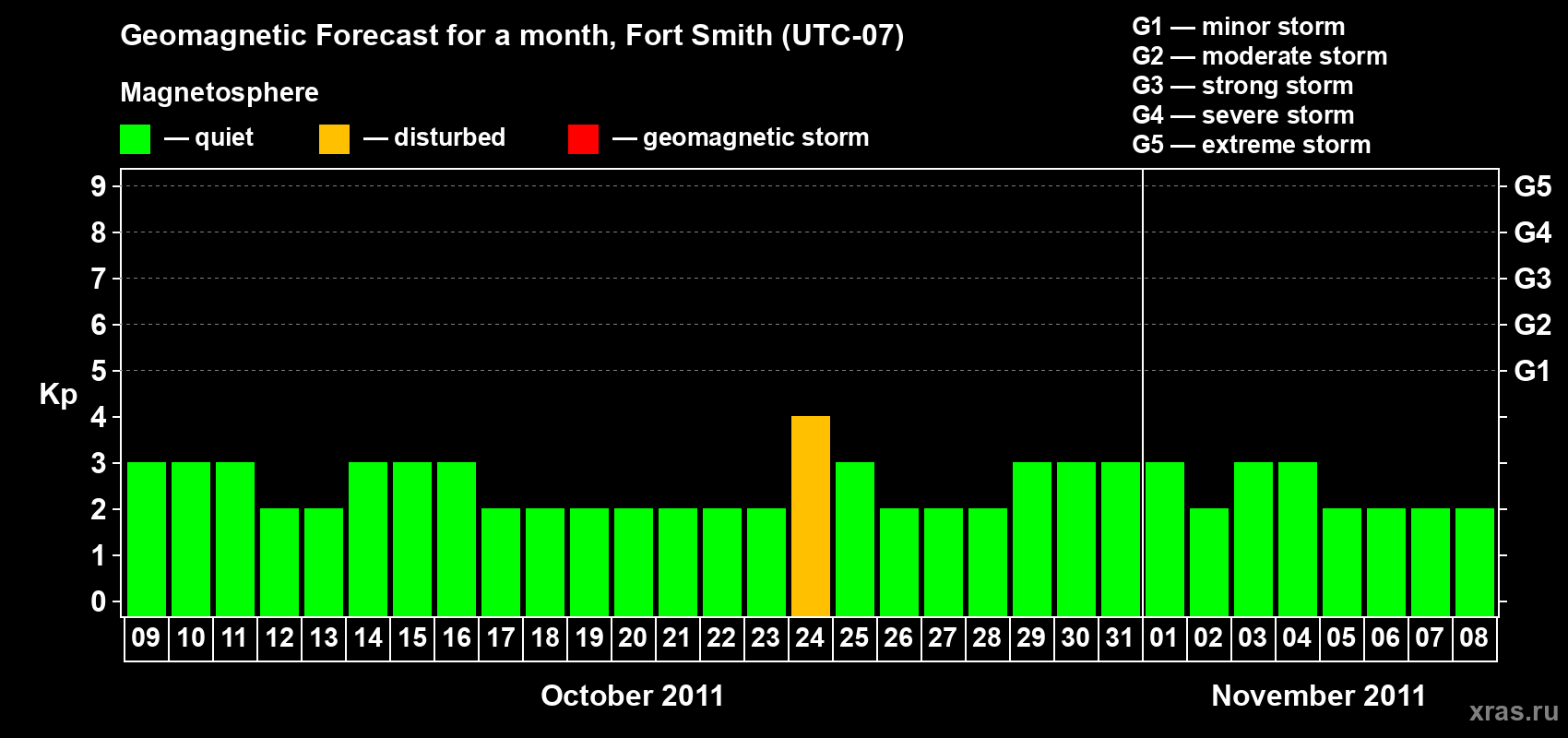Select the green bar for November 02

click(x=1209, y=562)
